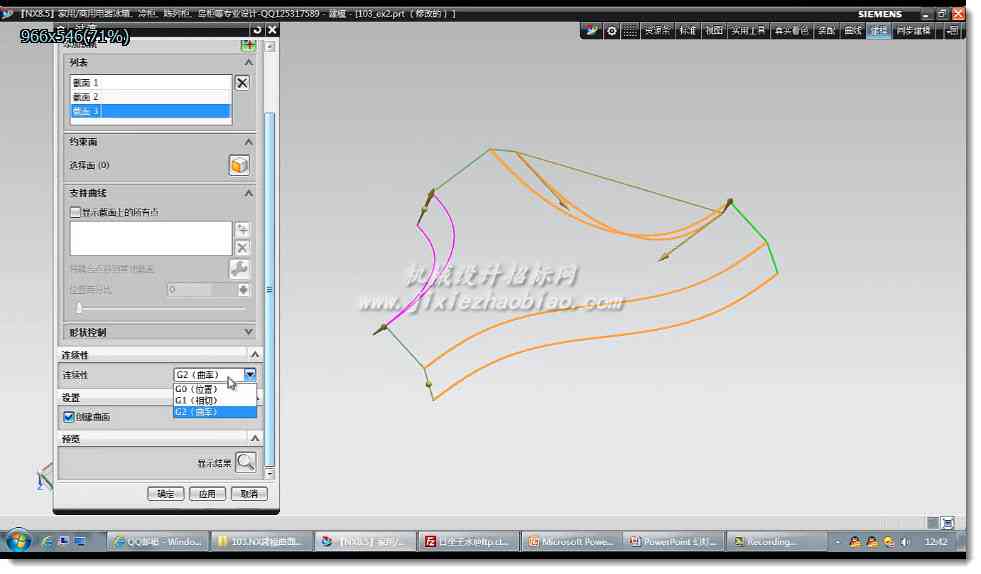Collapse the 列表 section

(x=248, y=63)
